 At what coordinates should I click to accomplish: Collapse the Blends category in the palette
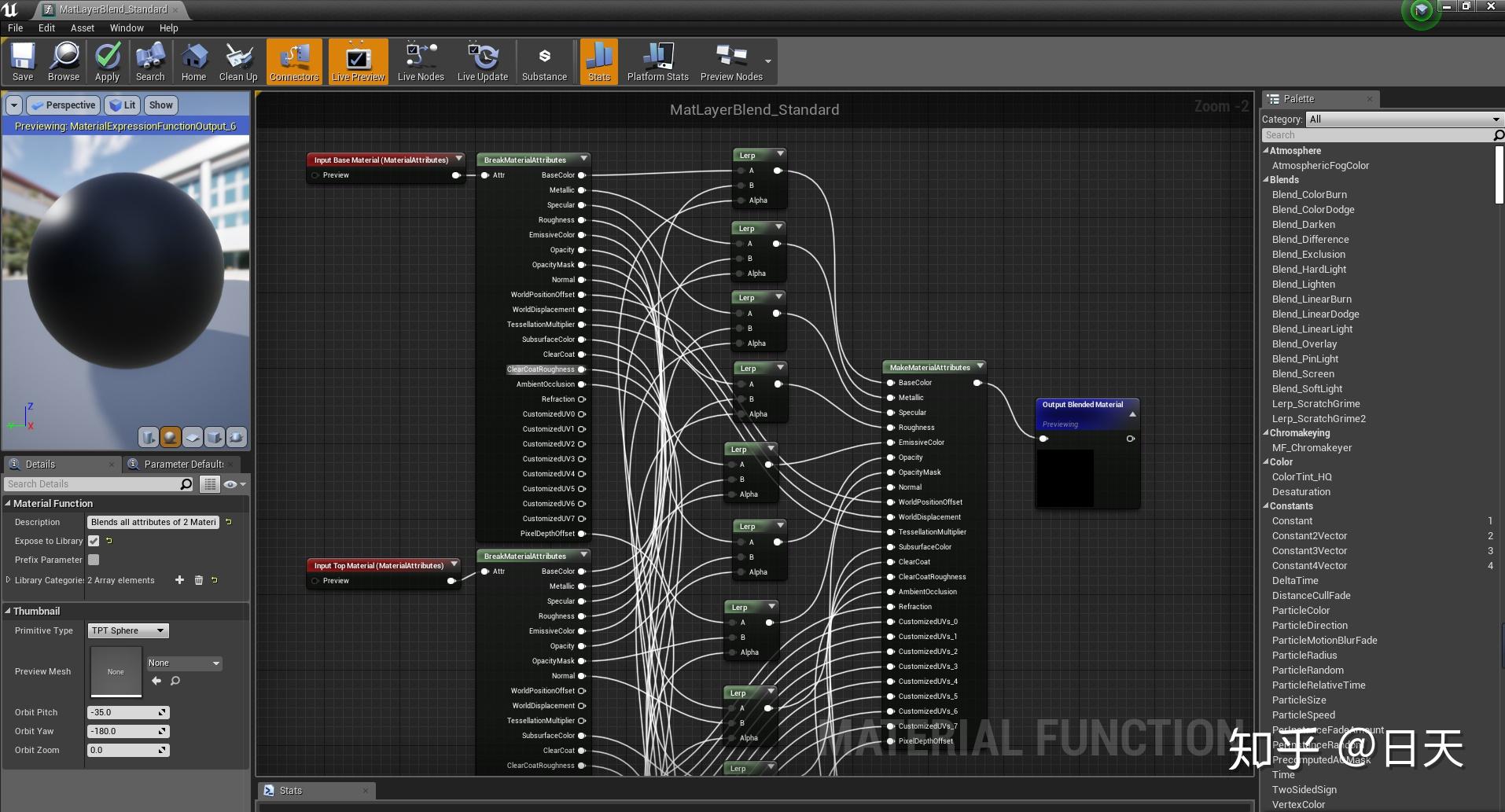[1267, 180]
